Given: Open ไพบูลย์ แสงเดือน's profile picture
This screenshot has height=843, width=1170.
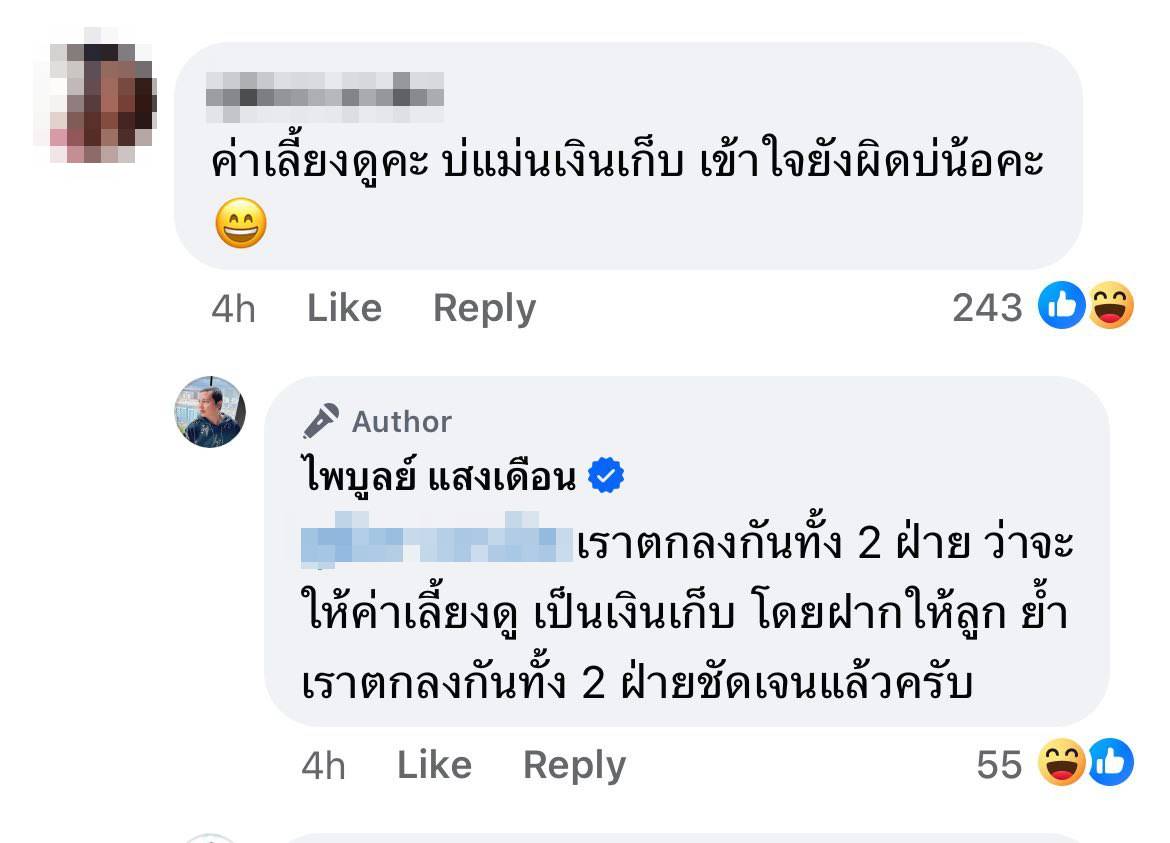Looking at the screenshot, I should tap(210, 413).
